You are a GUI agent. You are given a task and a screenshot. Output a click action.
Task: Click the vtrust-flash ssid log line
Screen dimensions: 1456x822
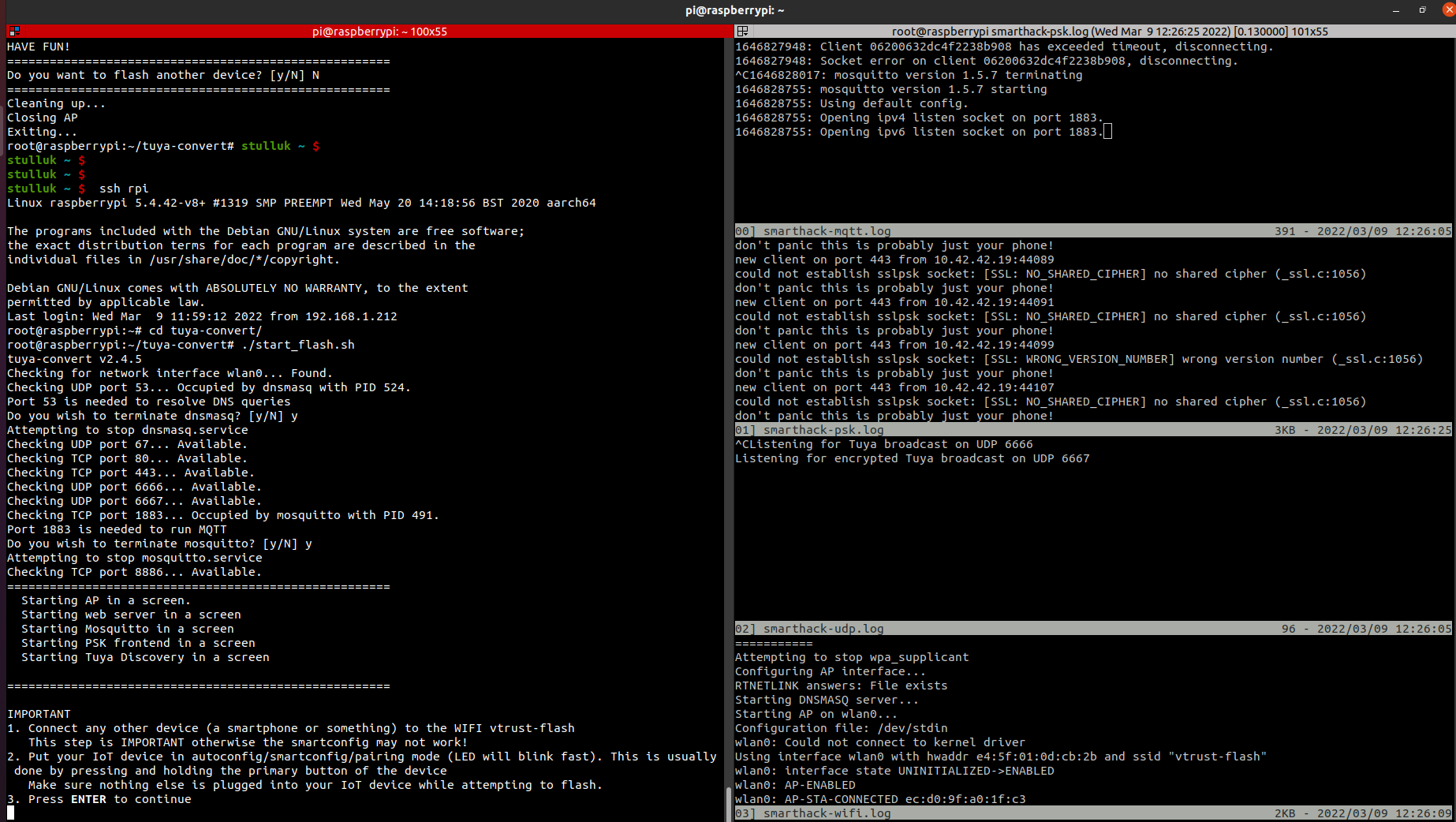1000,757
